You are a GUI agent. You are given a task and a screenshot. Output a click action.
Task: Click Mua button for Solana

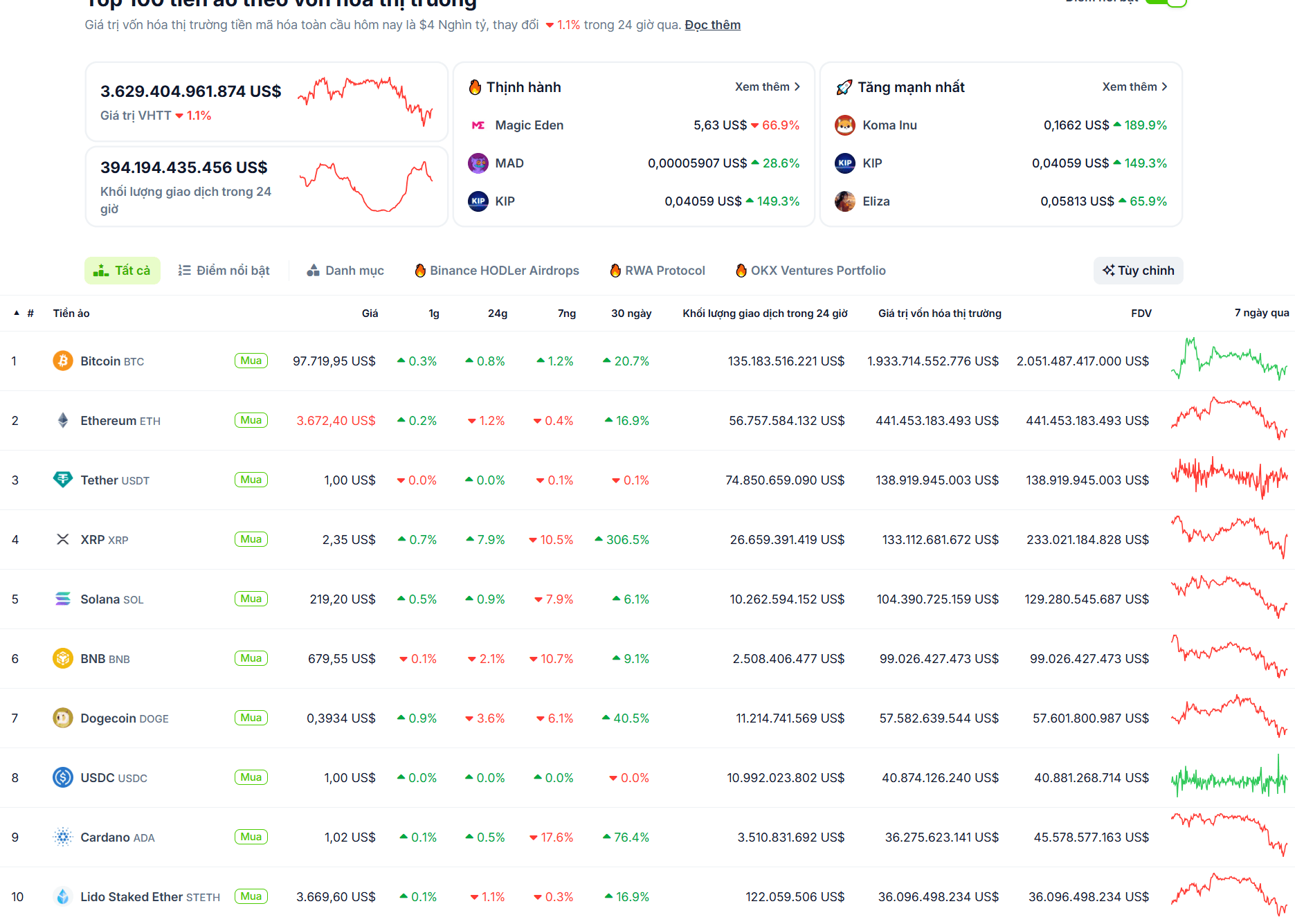[x=251, y=599]
